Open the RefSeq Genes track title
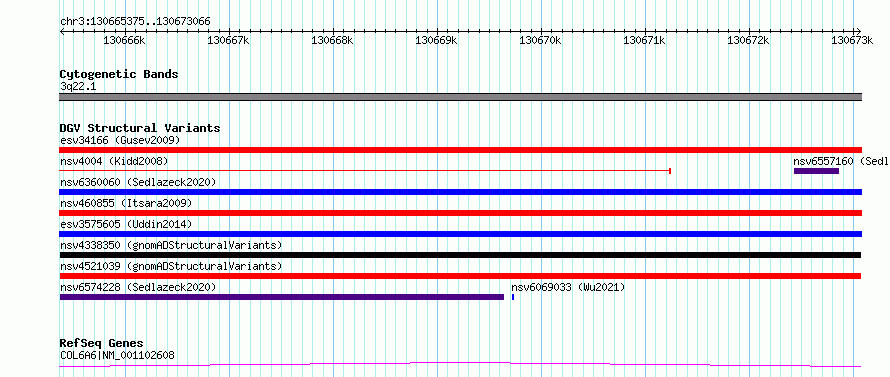The height and width of the screenshot is (377, 890). 102,344
